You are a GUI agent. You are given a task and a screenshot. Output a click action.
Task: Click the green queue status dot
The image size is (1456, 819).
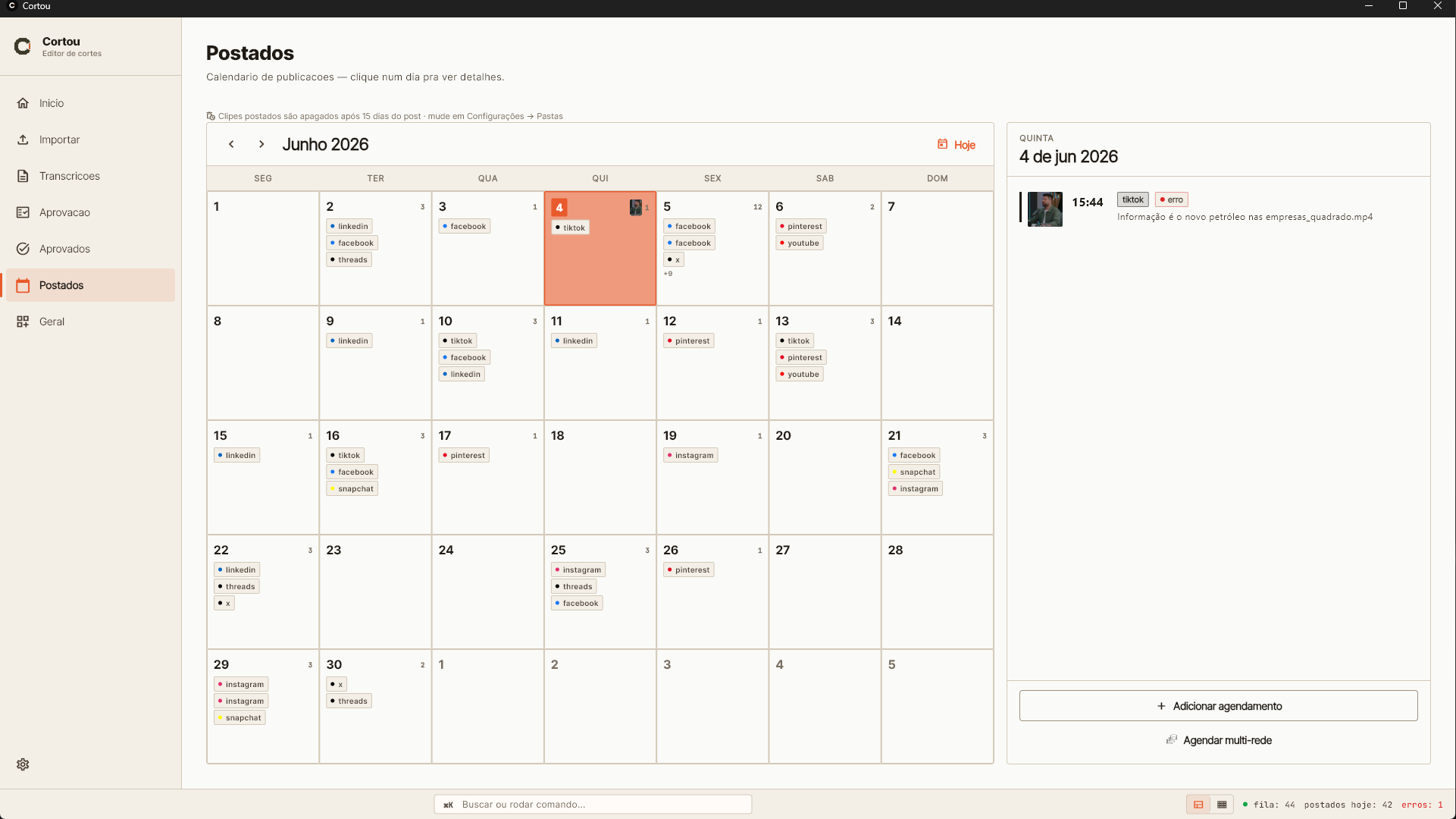click(x=1245, y=805)
